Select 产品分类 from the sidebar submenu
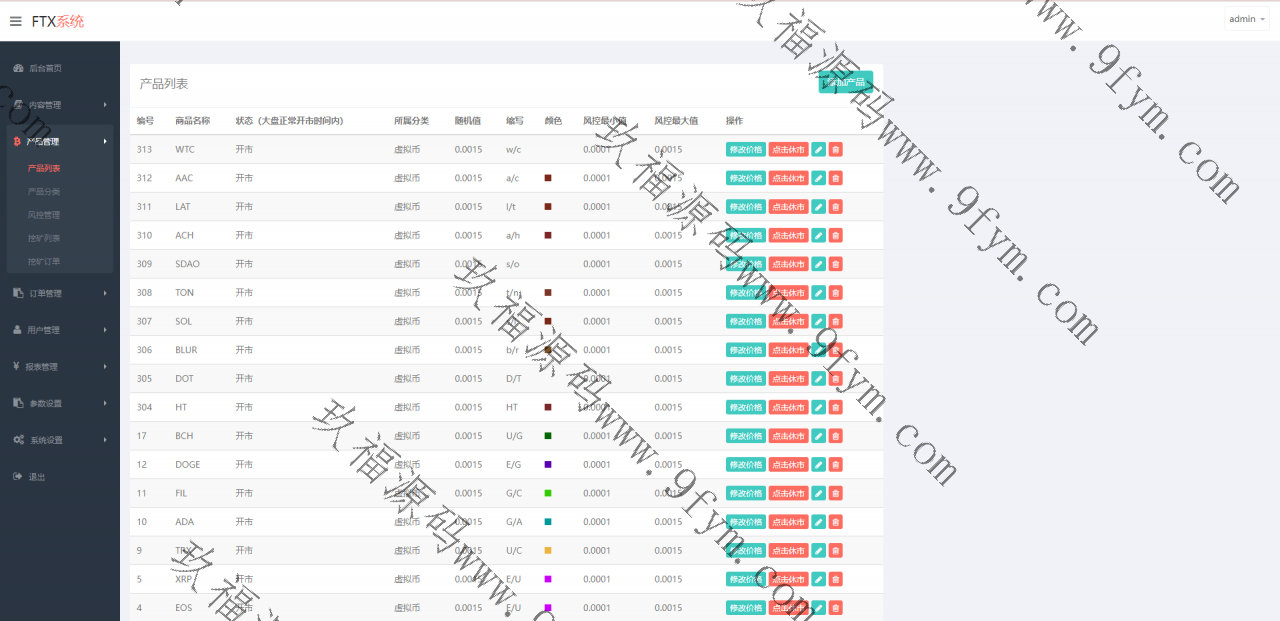 44,191
